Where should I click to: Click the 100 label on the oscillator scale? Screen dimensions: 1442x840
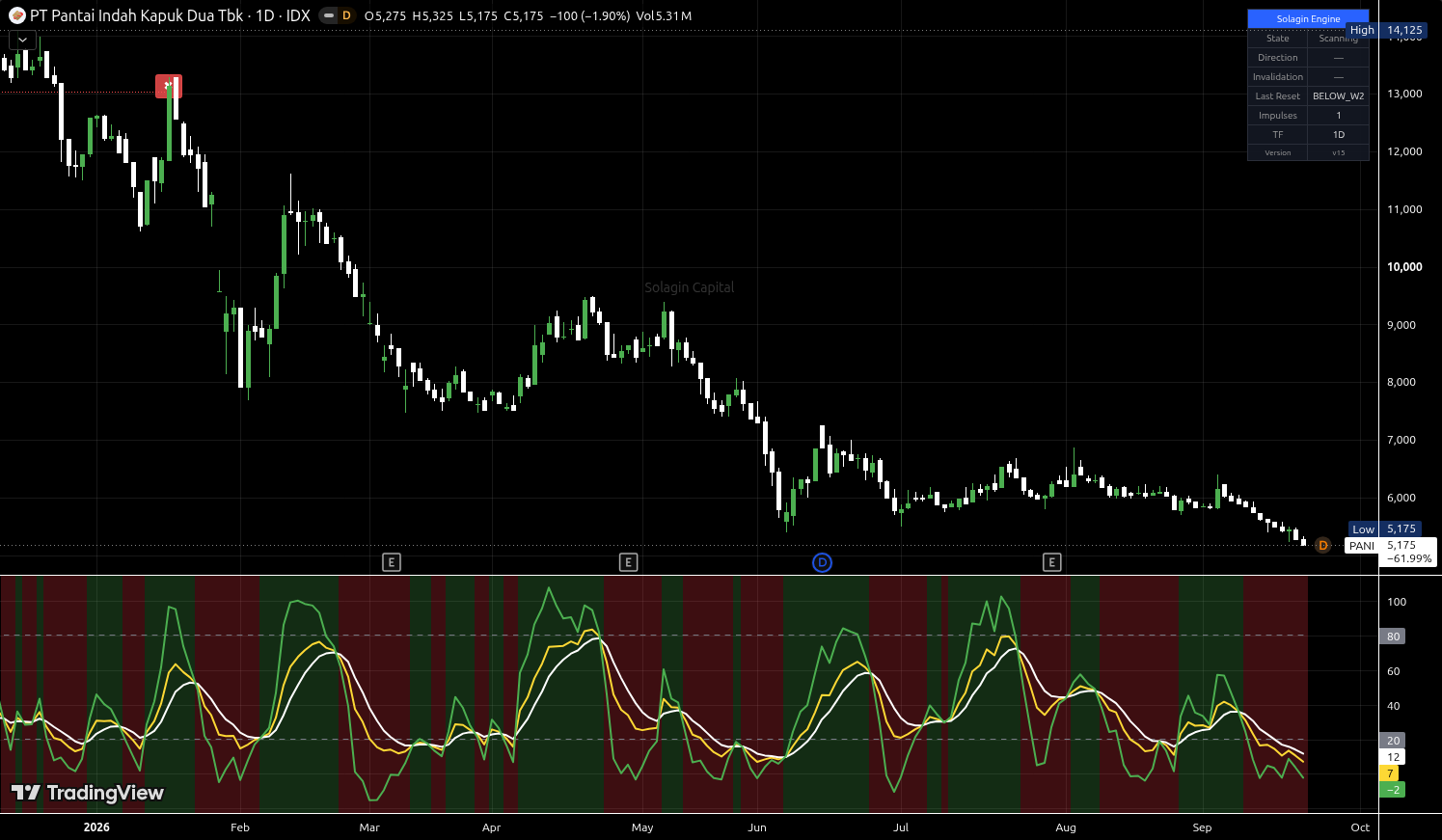pyautogui.click(x=1397, y=602)
